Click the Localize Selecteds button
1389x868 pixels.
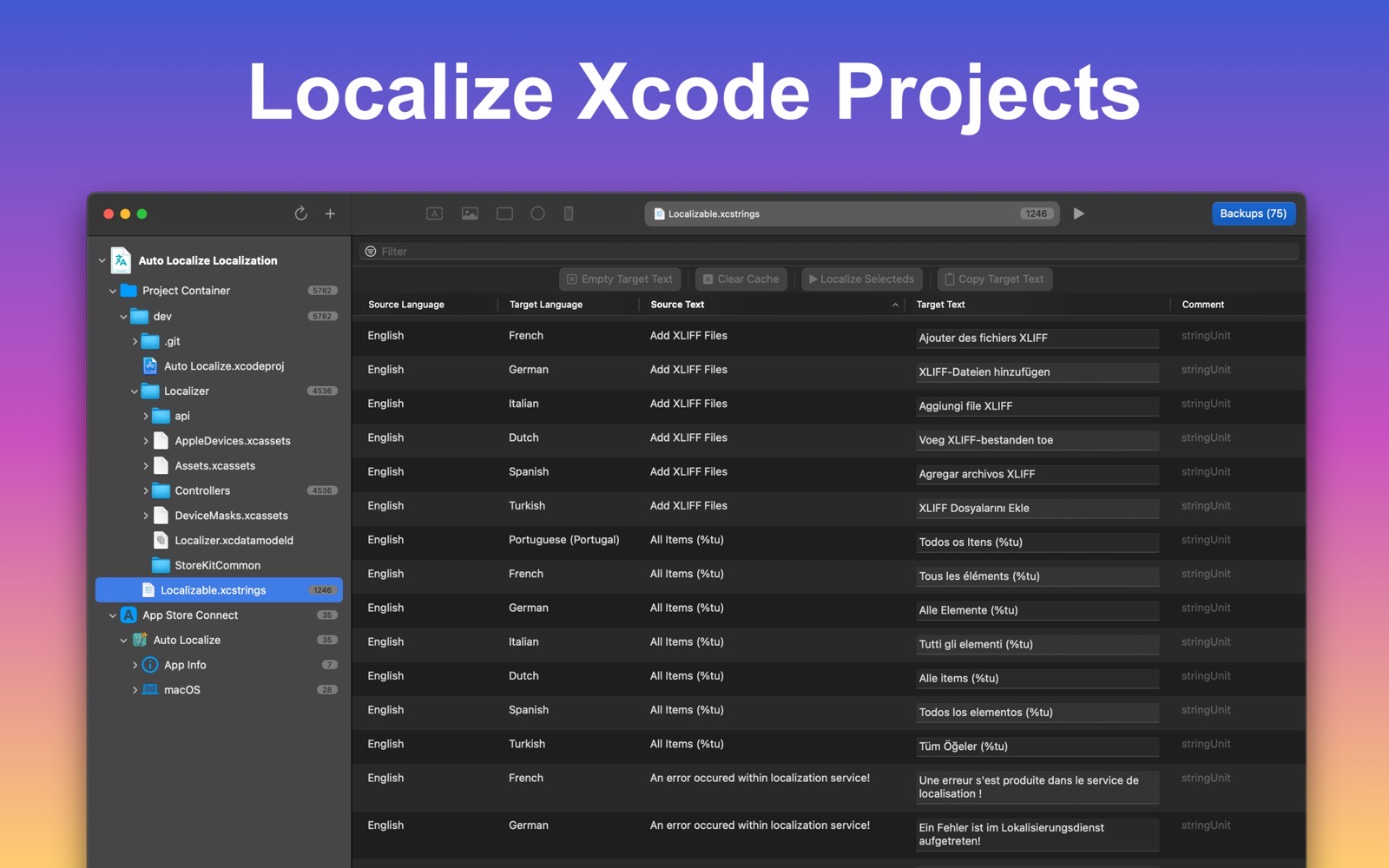coord(862,279)
